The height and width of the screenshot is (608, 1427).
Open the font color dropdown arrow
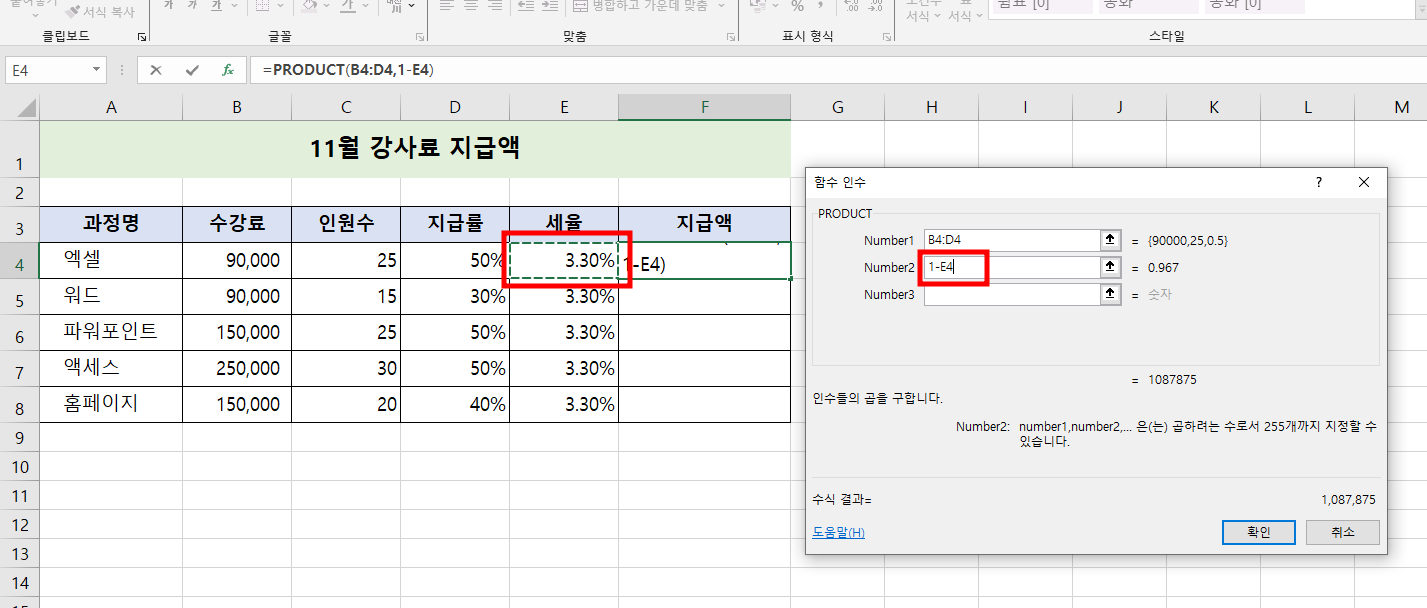pyautogui.click(x=364, y=6)
